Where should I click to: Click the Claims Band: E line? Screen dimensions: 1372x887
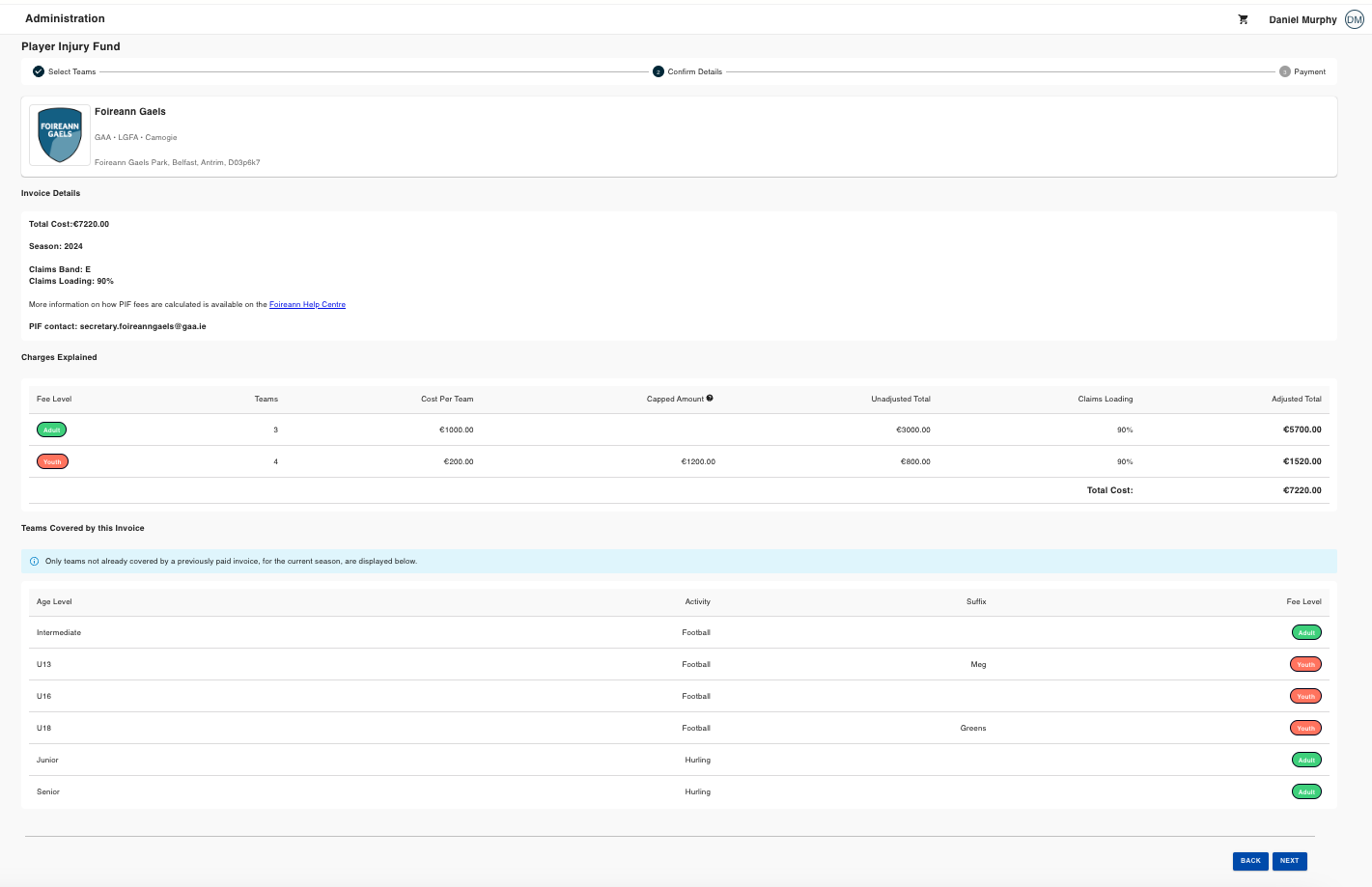pyautogui.click(x=60, y=269)
